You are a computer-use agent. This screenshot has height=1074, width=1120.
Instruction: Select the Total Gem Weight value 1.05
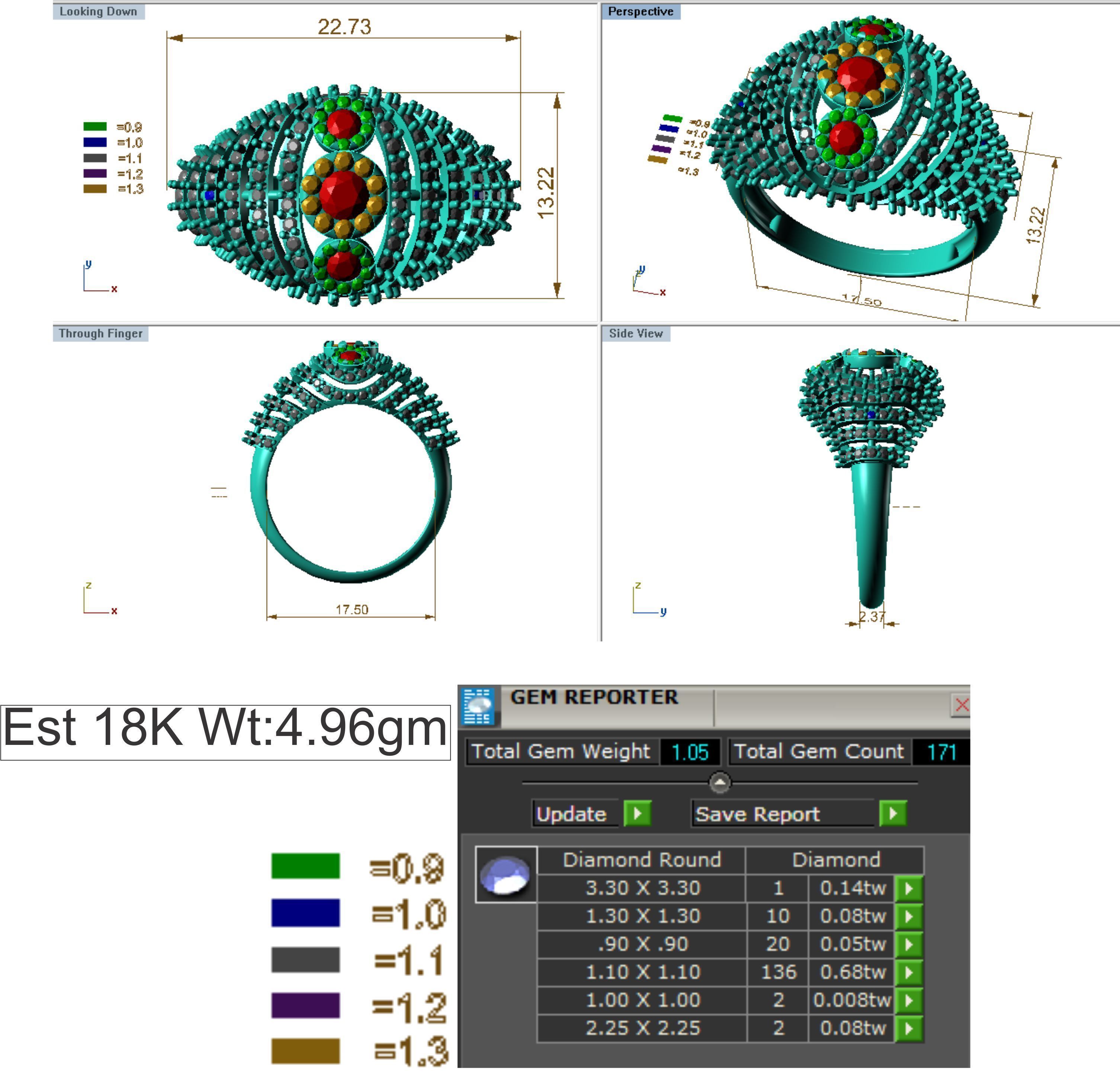690,752
